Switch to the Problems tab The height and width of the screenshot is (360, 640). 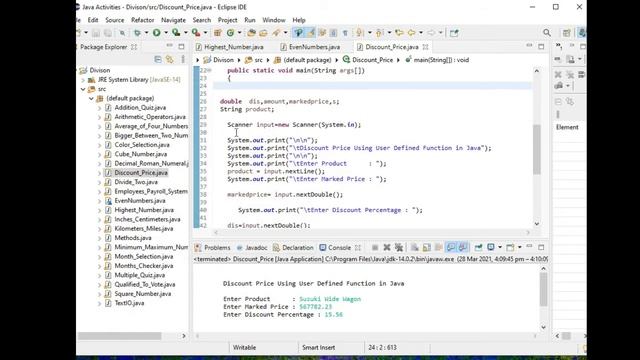(213, 248)
